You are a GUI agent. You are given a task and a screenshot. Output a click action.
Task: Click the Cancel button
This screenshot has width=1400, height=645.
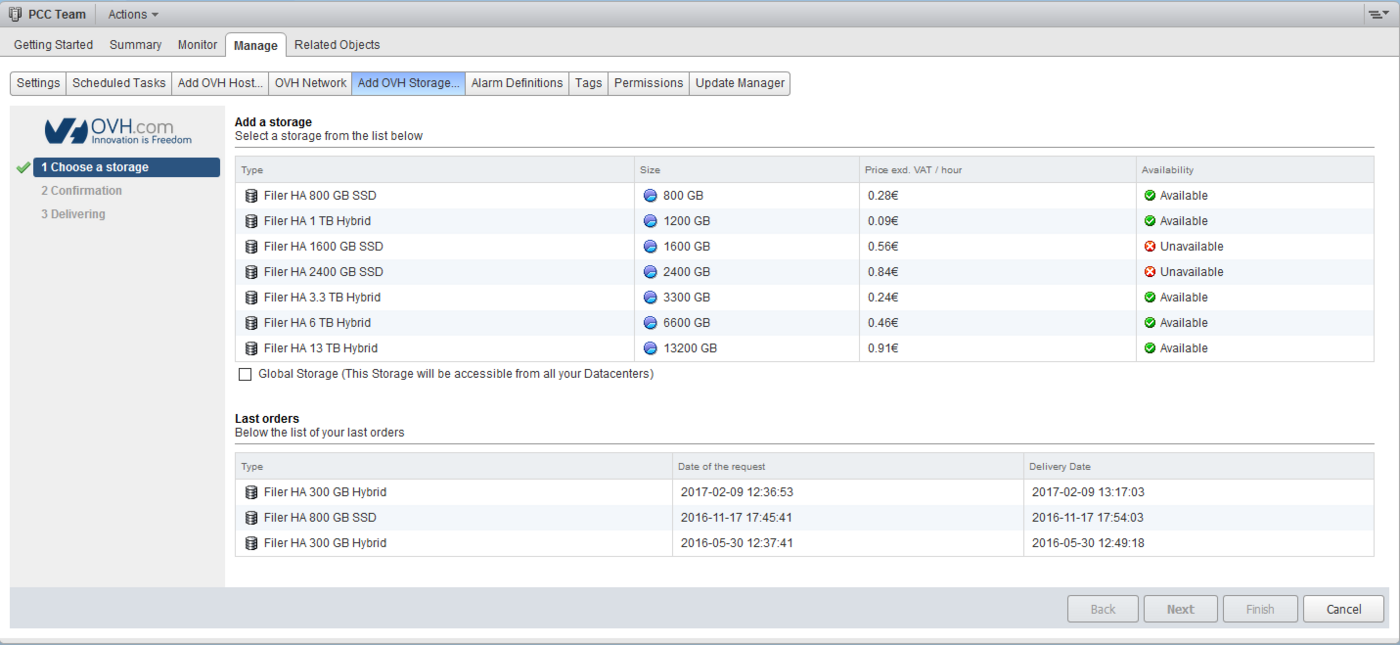[1343, 608]
